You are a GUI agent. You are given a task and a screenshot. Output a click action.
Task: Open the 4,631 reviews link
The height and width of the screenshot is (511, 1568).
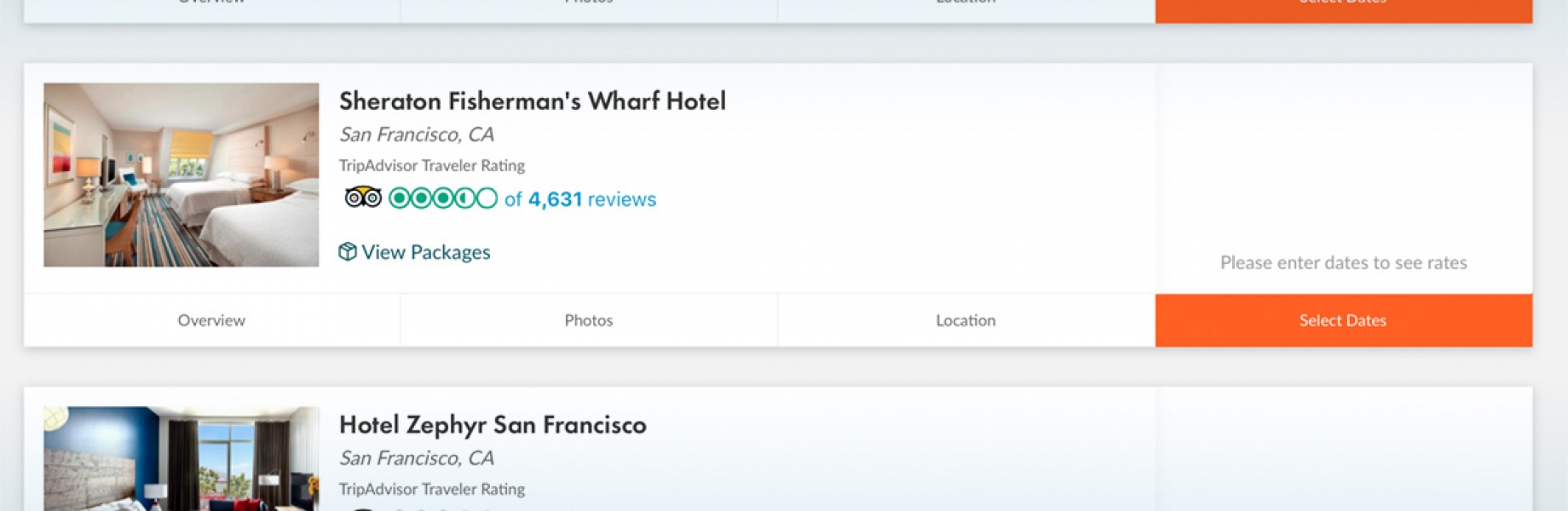point(580,199)
